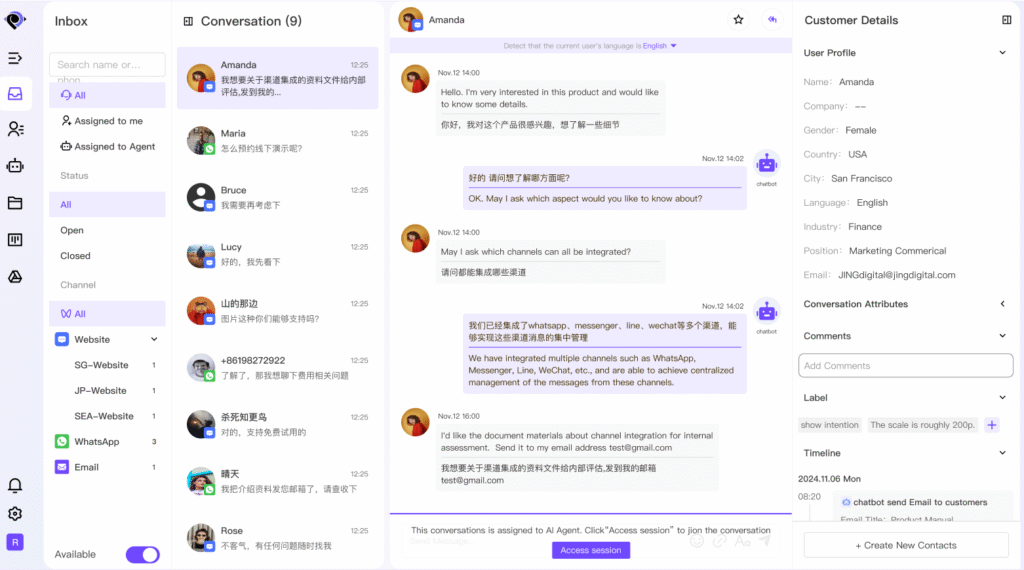Click Create New Contacts button
The height and width of the screenshot is (570, 1024).
point(906,545)
